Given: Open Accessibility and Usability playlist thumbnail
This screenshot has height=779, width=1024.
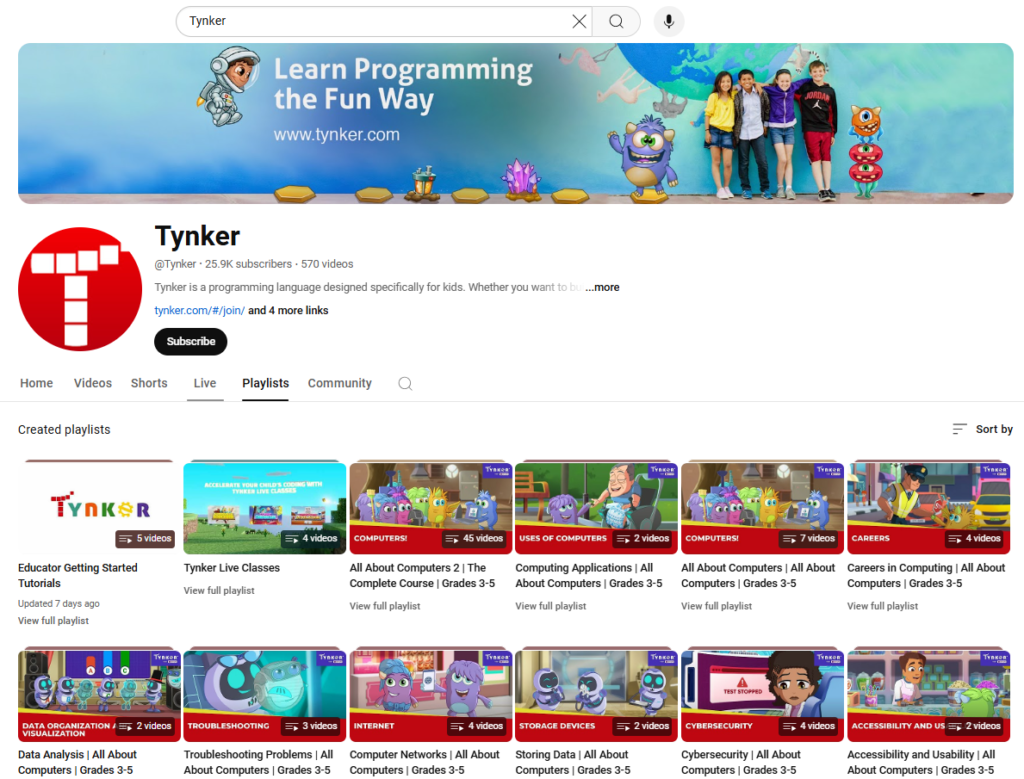Looking at the screenshot, I should [929, 695].
